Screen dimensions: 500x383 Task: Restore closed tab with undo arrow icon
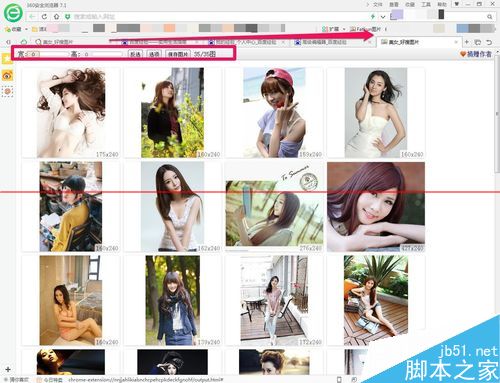pos(489,42)
